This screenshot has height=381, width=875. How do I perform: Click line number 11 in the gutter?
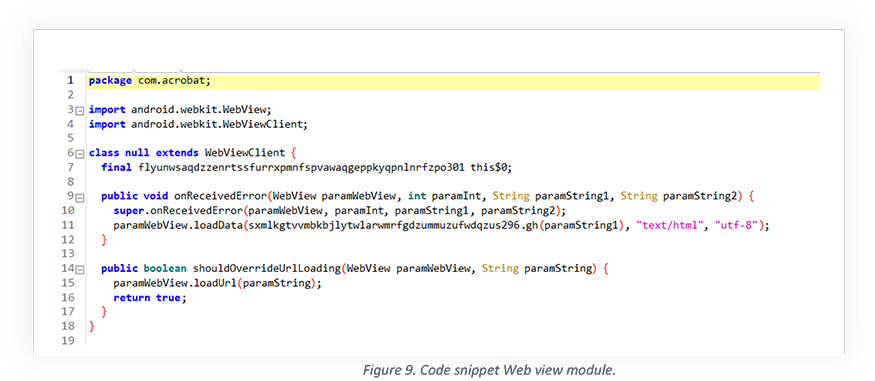(x=68, y=225)
